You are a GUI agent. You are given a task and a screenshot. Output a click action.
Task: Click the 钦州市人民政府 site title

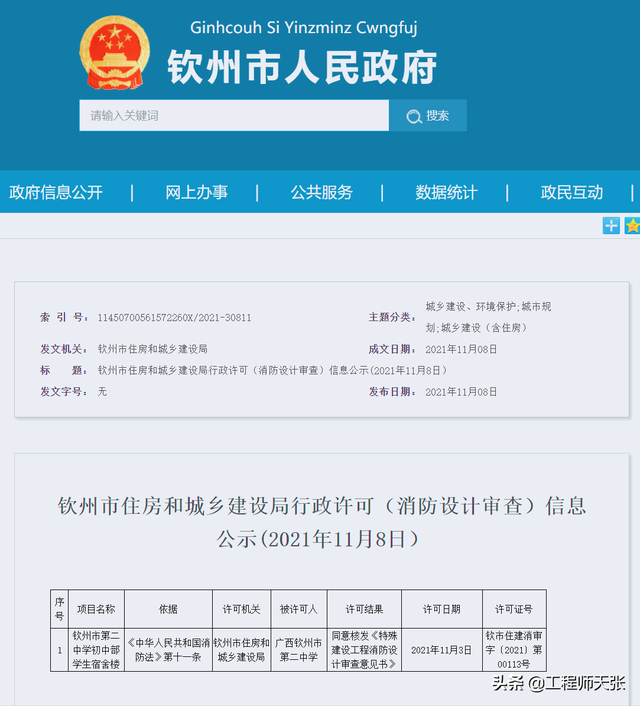click(x=302, y=68)
